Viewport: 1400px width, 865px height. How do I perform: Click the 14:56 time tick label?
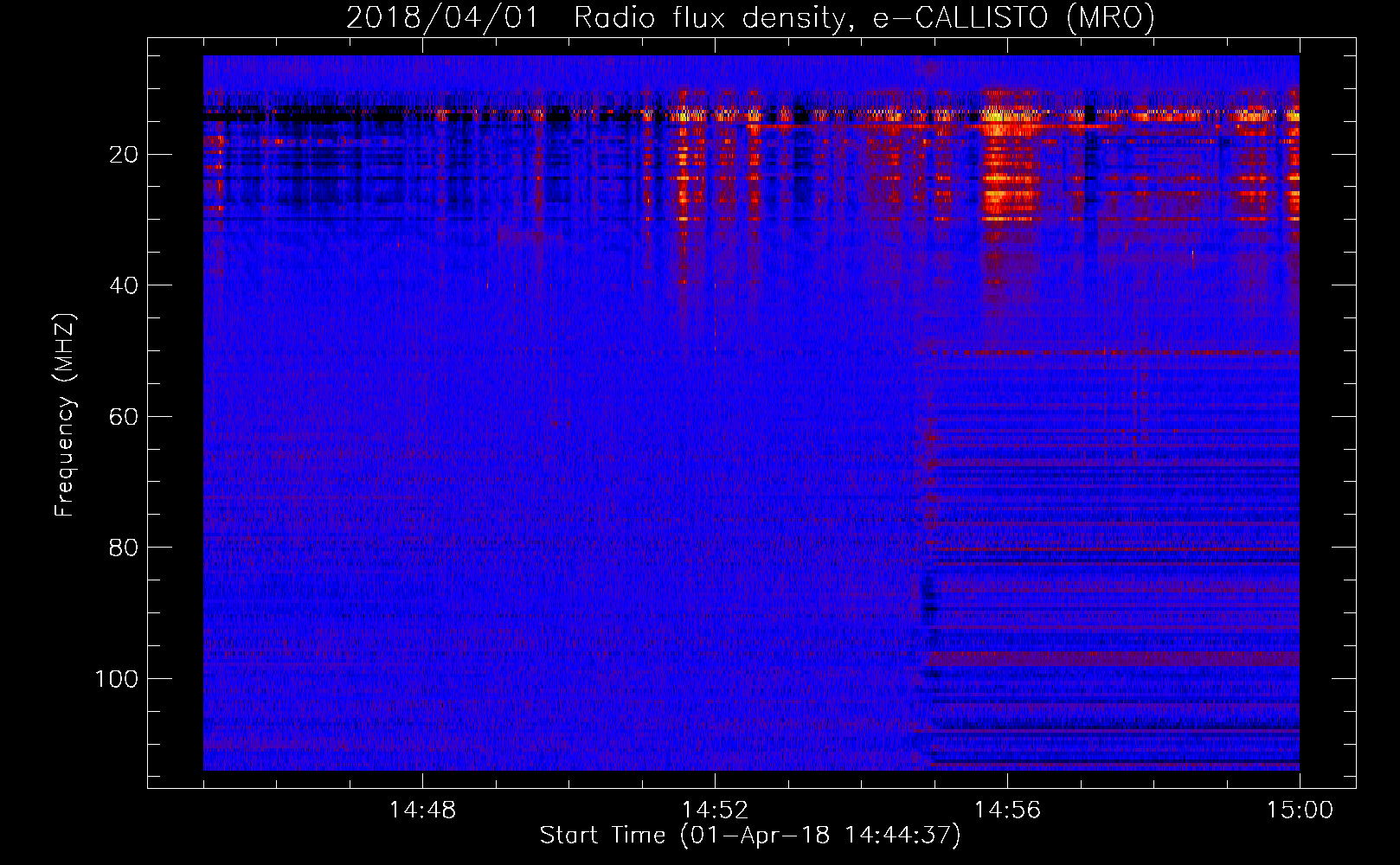(1007, 811)
